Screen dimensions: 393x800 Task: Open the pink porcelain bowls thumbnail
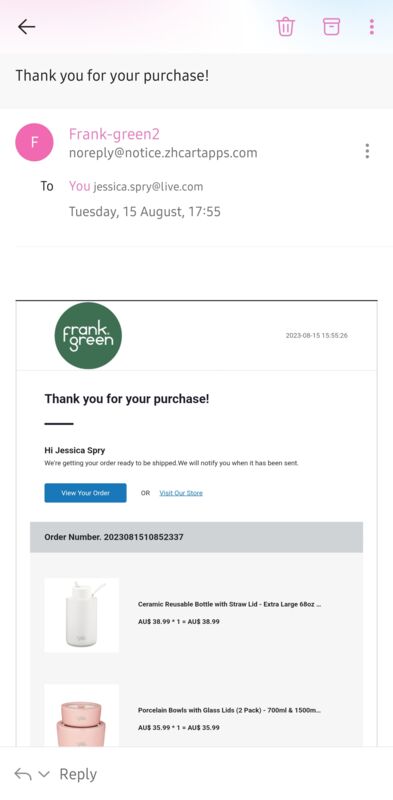pos(82,715)
